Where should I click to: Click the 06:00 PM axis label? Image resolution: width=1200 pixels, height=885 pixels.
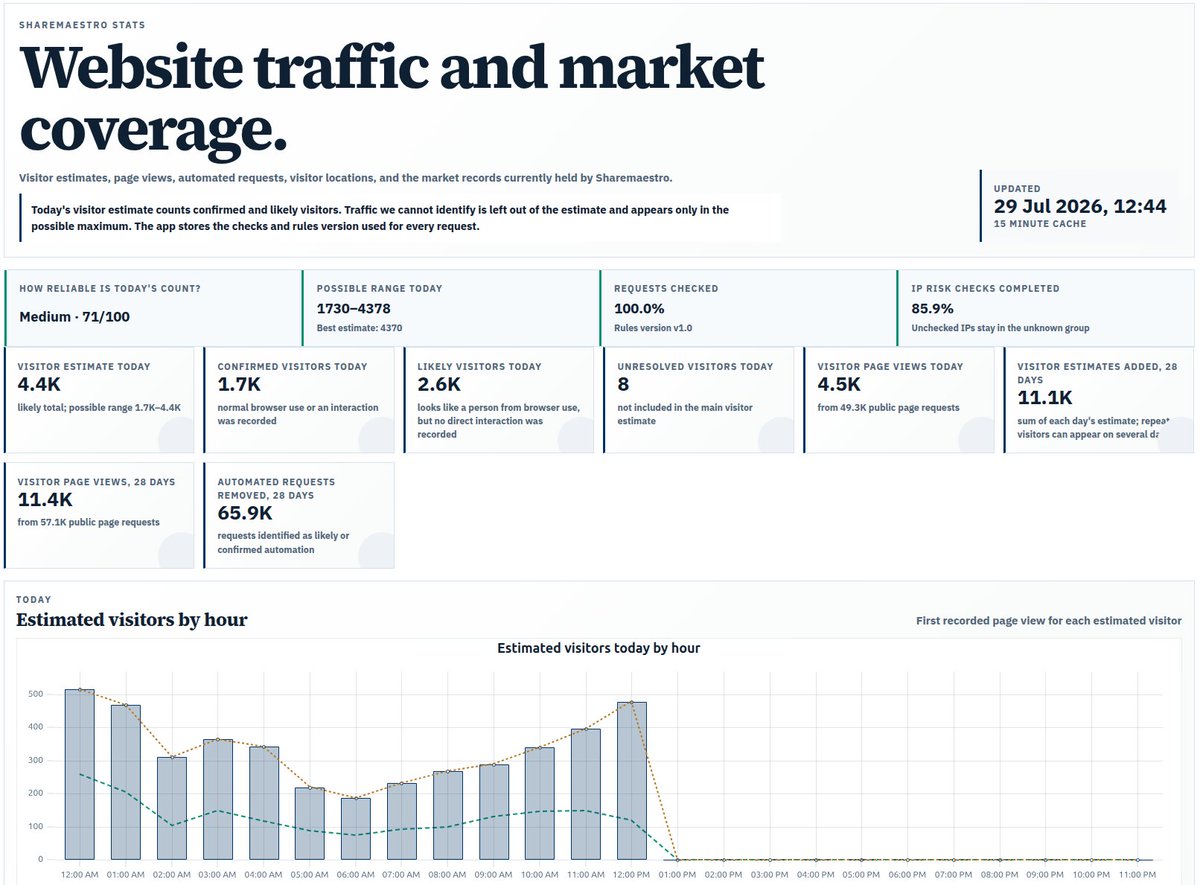pos(908,874)
